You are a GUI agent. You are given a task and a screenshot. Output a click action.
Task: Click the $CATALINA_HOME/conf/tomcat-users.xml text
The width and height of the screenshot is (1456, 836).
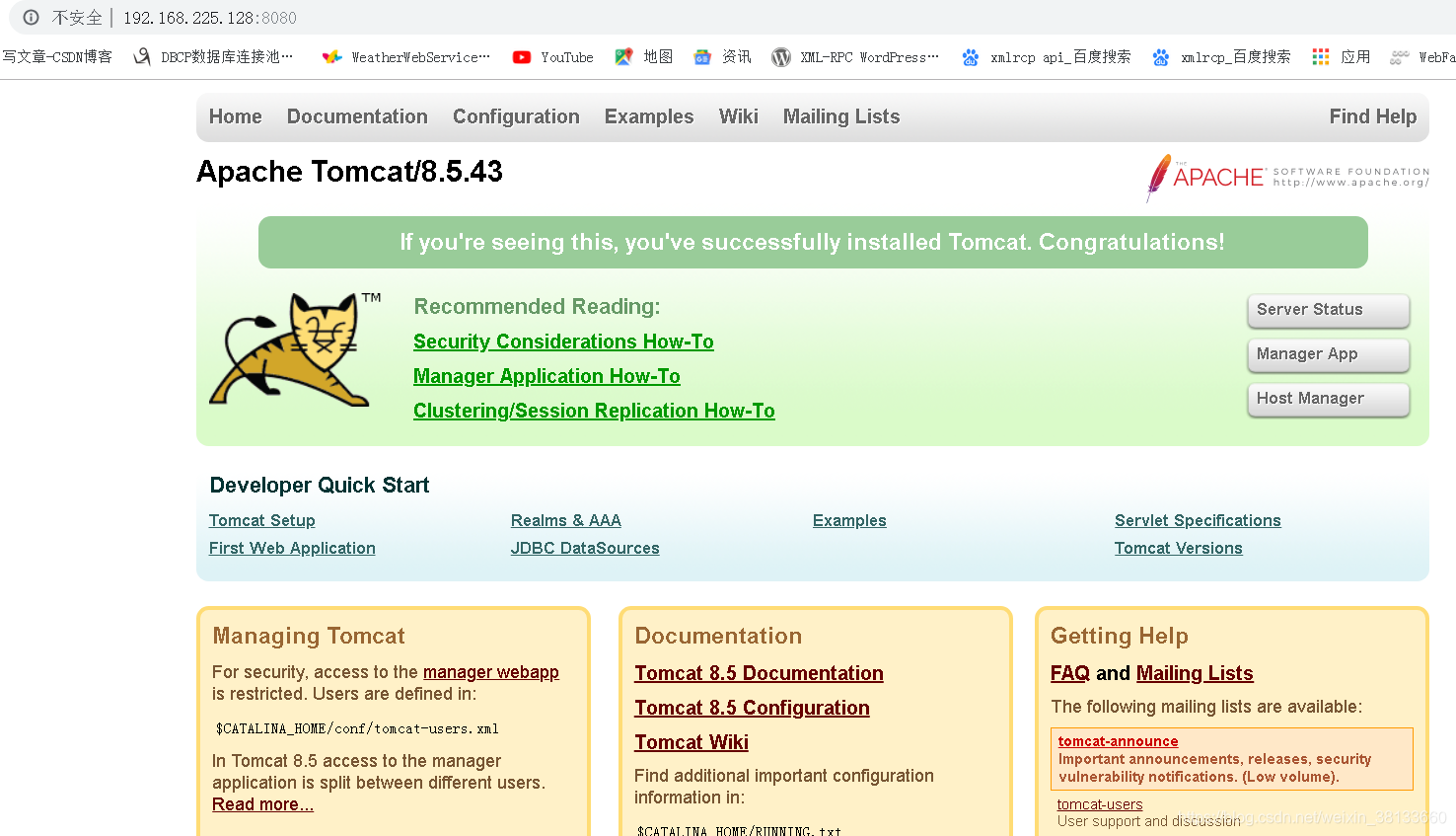[x=357, y=728]
